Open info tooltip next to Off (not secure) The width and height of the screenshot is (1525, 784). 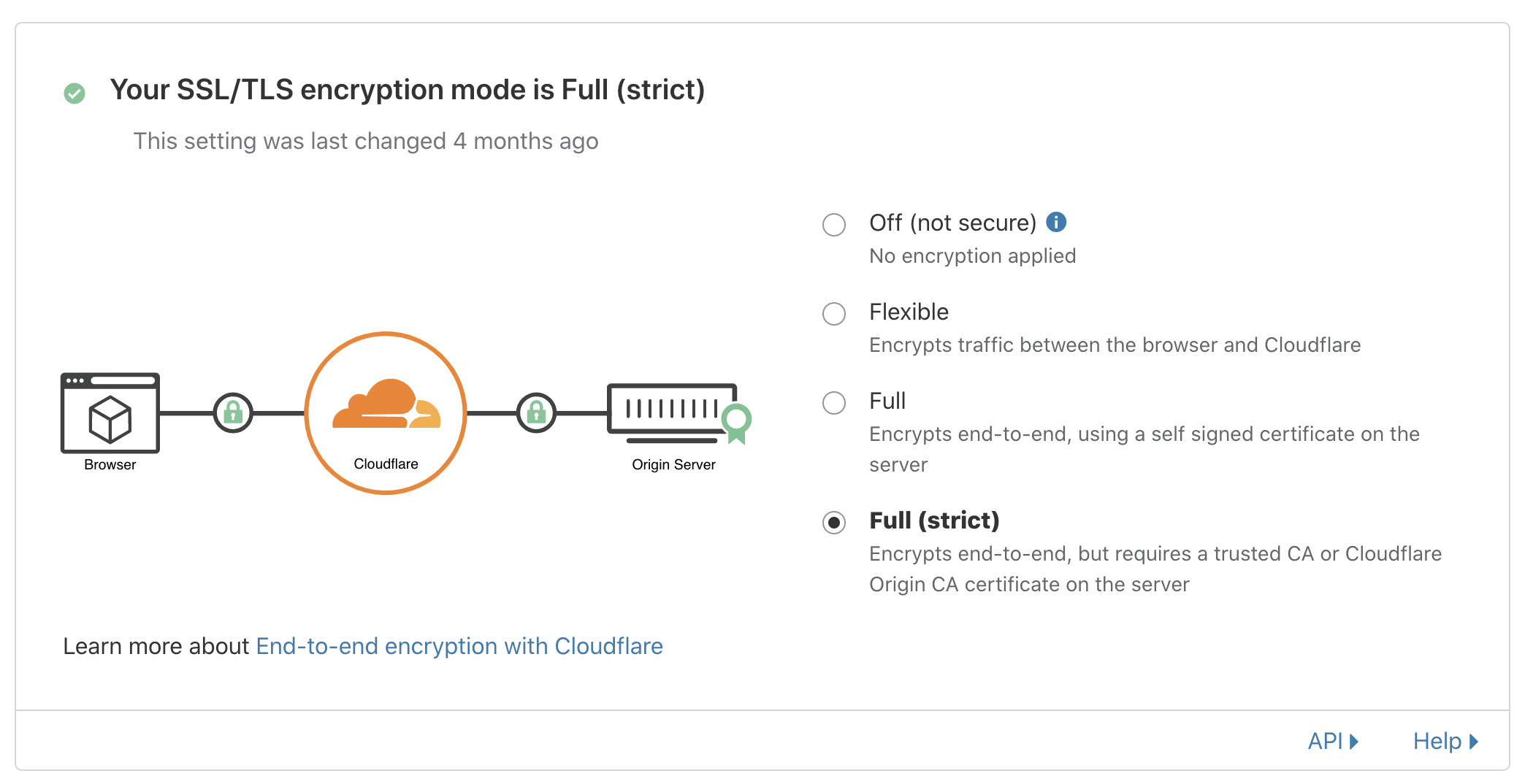[x=1056, y=222]
